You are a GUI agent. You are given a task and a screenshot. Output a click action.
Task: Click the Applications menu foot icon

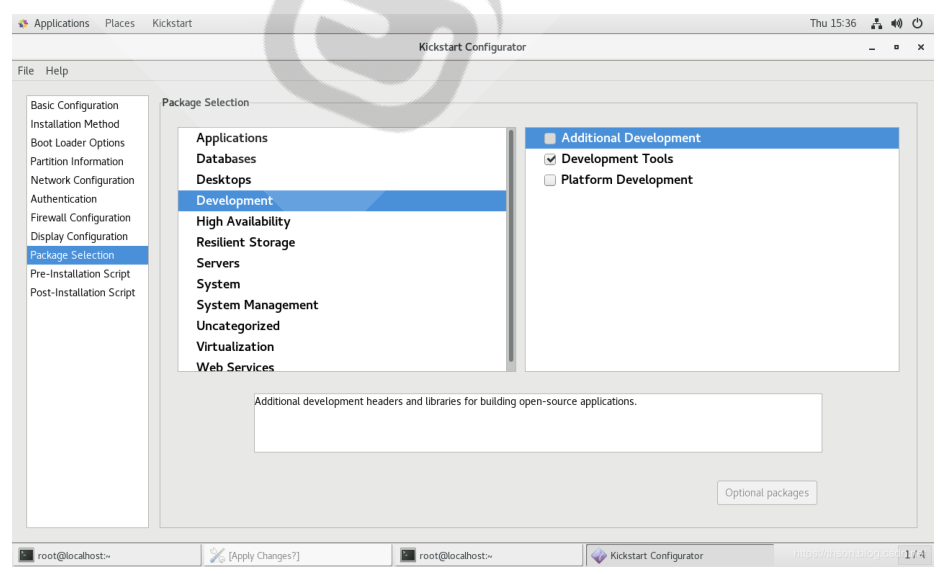click(23, 23)
